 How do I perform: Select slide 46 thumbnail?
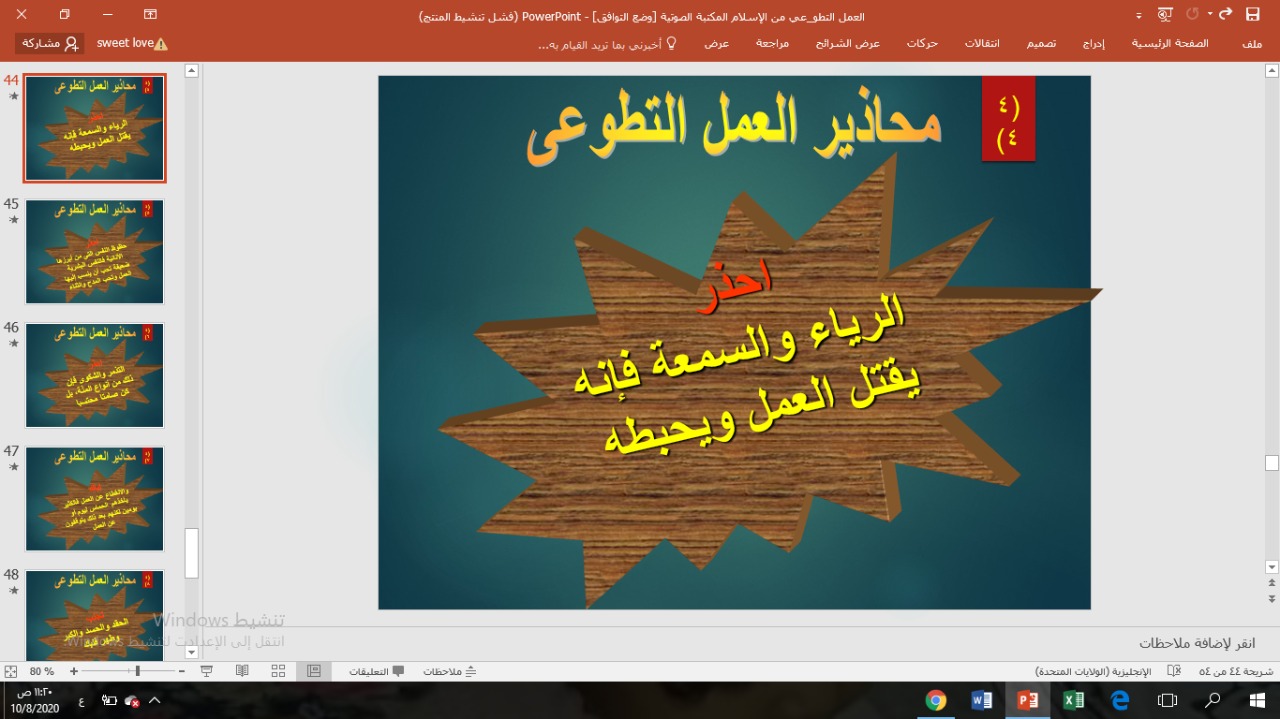point(94,375)
